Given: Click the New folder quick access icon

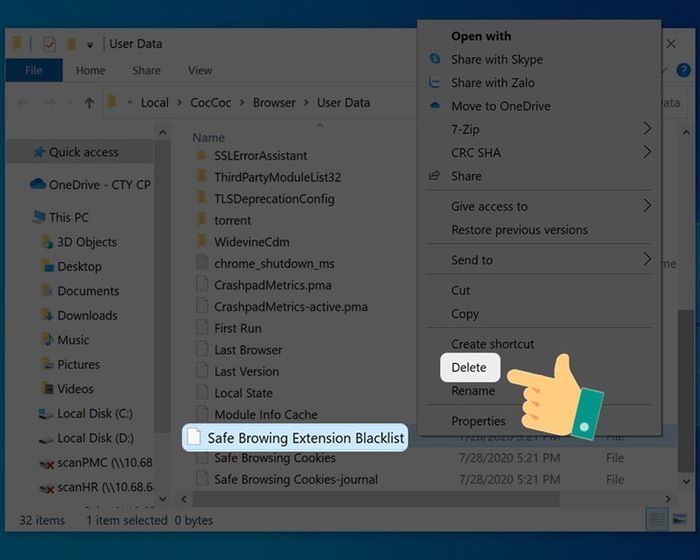Looking at the screenshot, I should pyautogui.click(x=71, y=44).
